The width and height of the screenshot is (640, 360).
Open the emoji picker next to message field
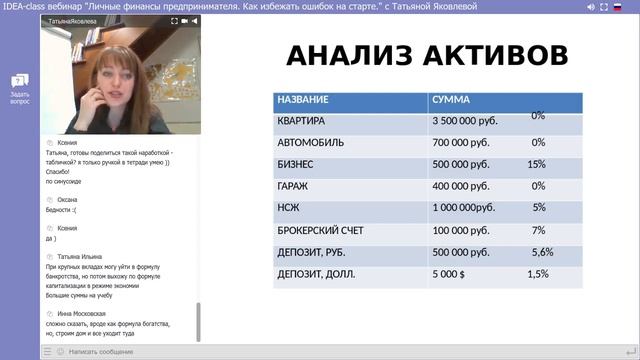pos(60,351)
